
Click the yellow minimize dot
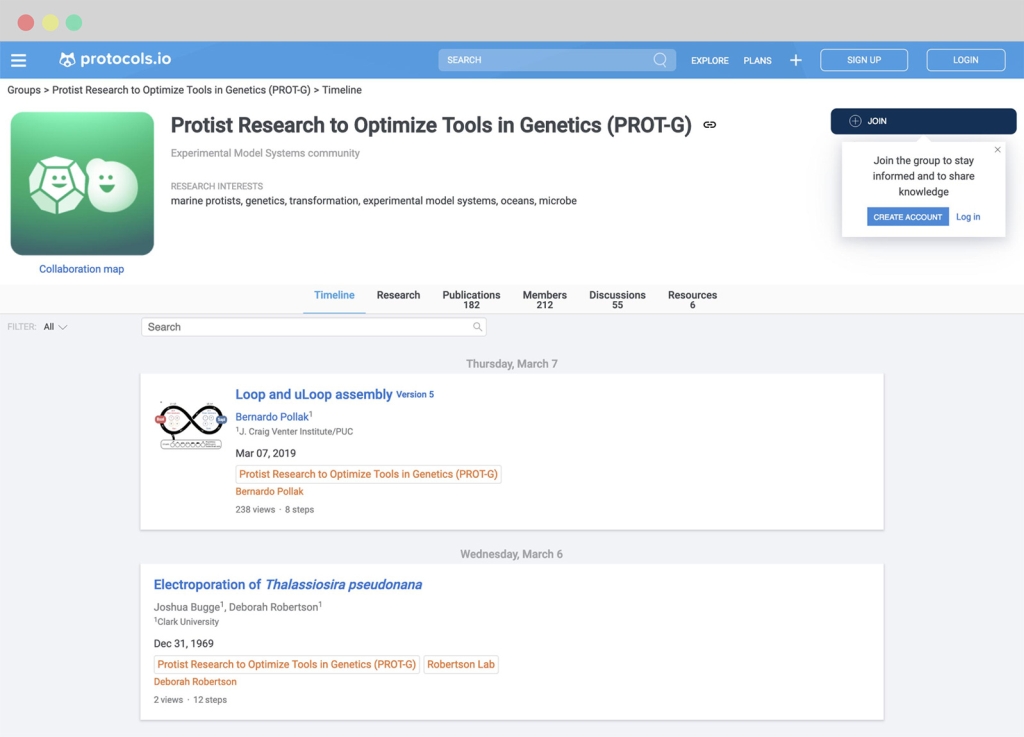click(x=50, y=23)
